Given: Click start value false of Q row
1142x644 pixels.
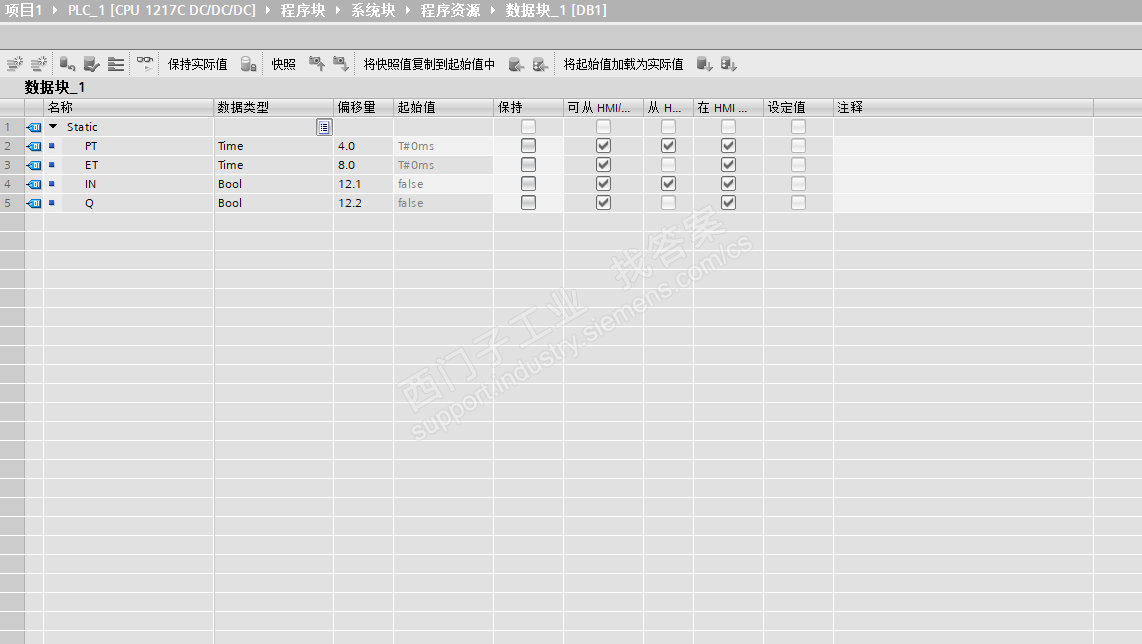Looking at the screenshot, I should click(411, 203).
